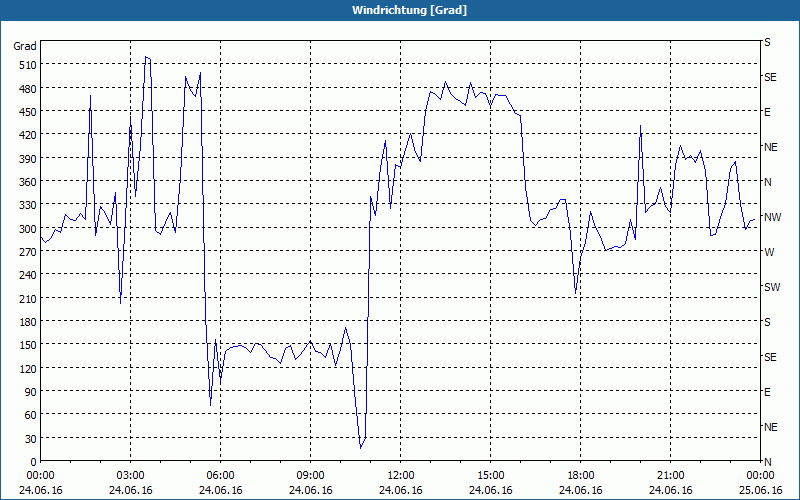Select the 06:00 time axis label
Screen dimensions: 800x500
[x=221, y=476]
